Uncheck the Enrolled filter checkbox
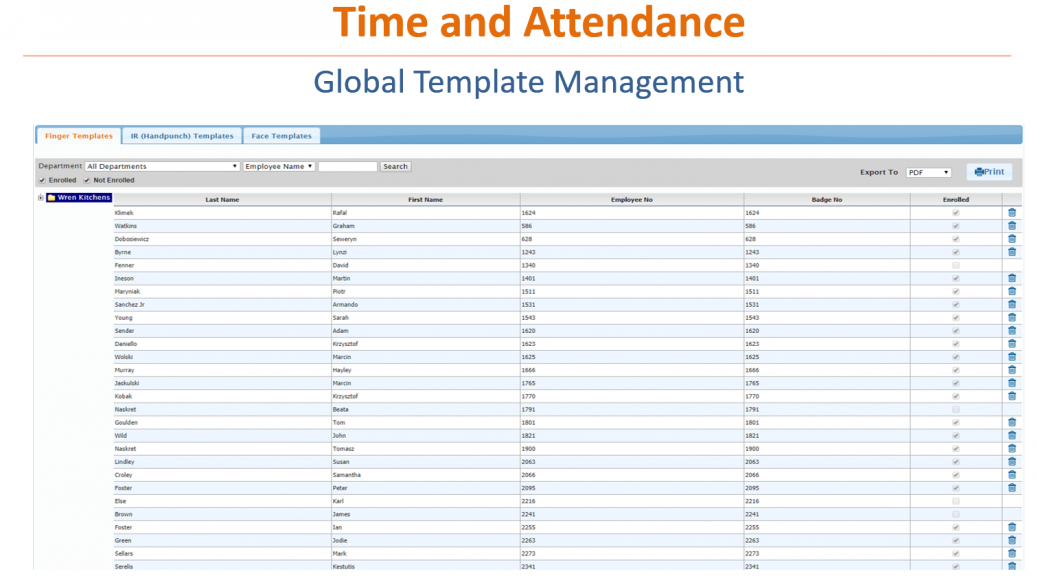Screen dimensions: 1038x576 pos(42,180)
